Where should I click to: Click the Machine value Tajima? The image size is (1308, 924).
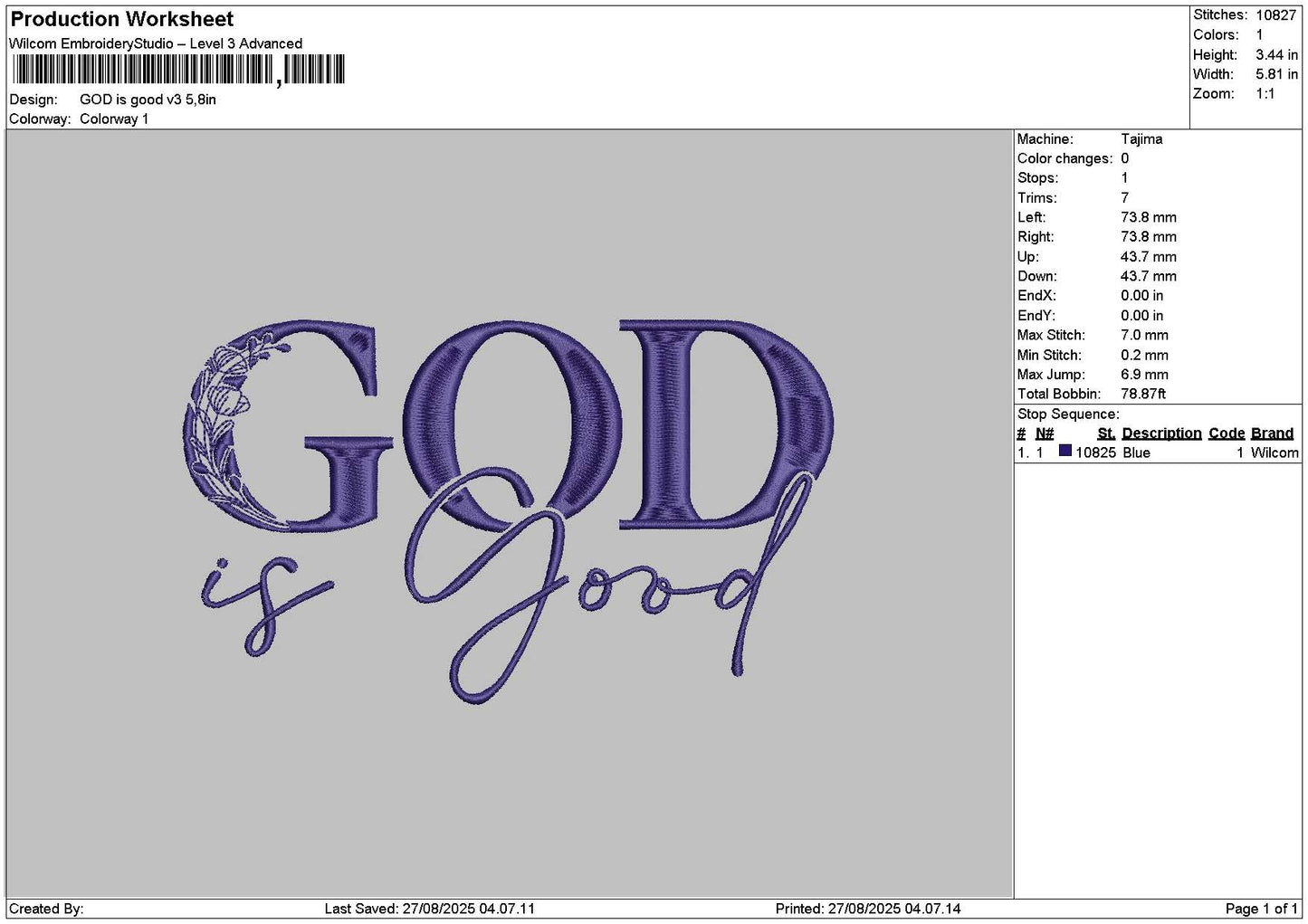coord(1141,139)
